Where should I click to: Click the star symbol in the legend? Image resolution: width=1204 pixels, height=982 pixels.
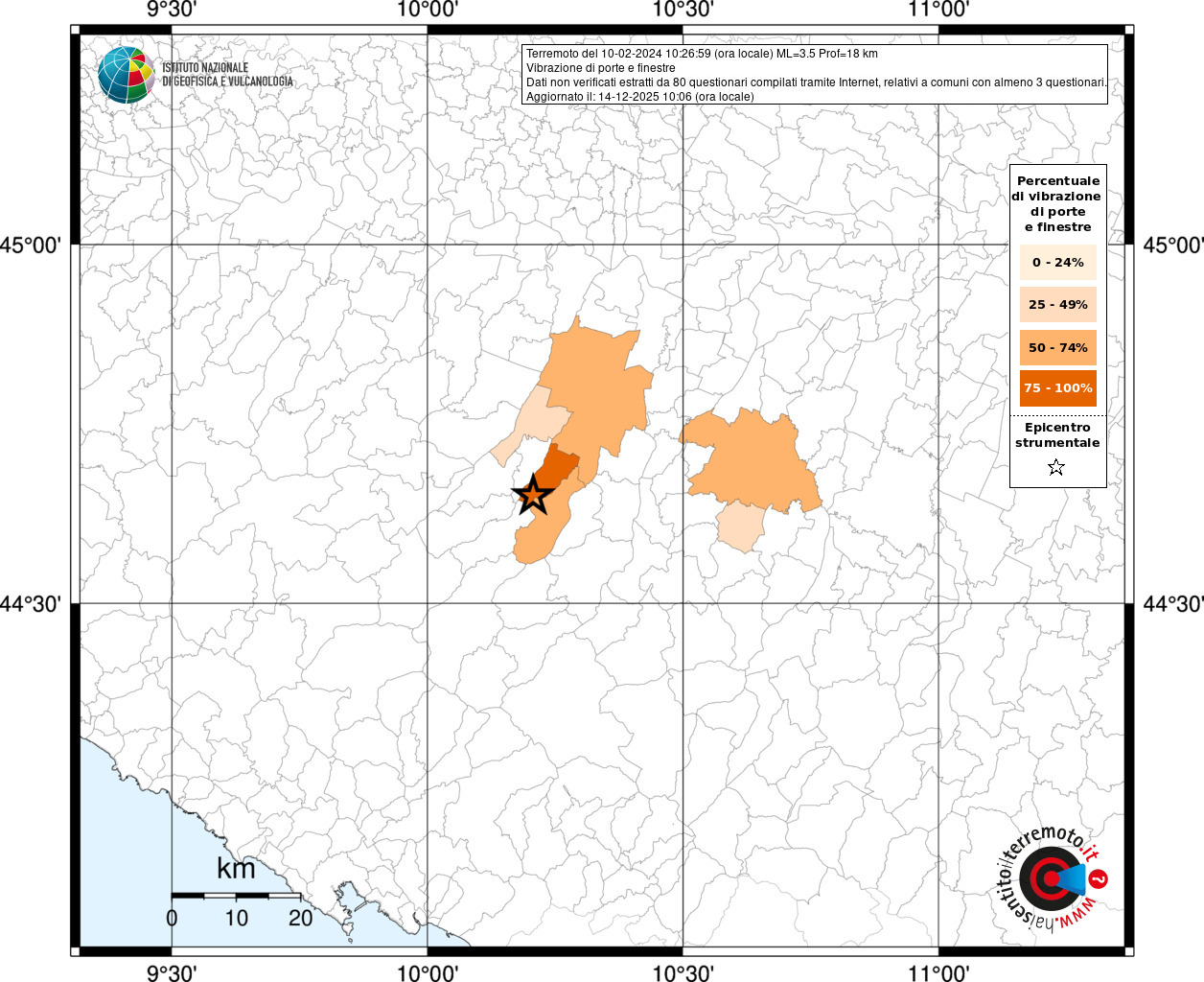(x=1056, y=467)
